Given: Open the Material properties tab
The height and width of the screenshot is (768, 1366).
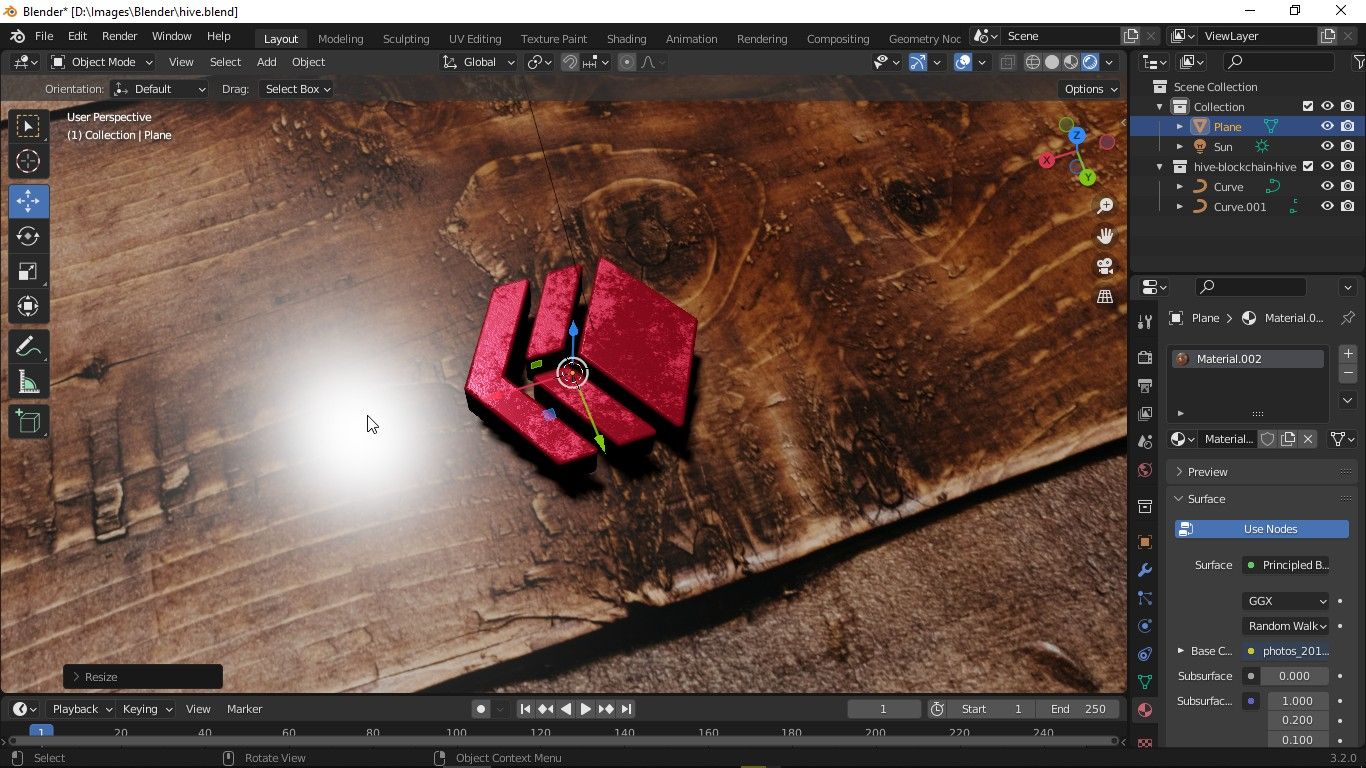Looking at the screenshot, I should [x=1145, y=709].
